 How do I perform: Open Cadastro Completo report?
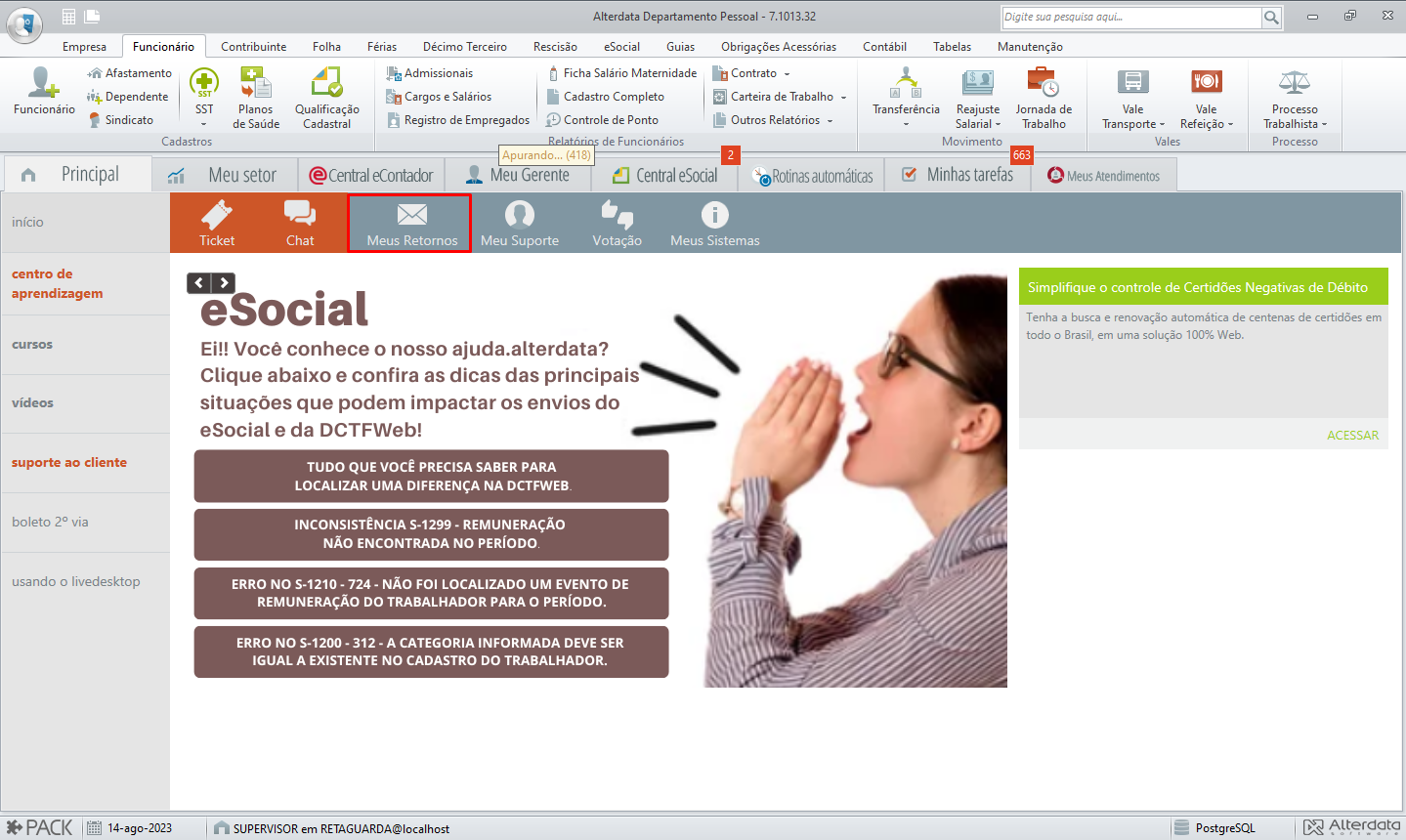606,97
